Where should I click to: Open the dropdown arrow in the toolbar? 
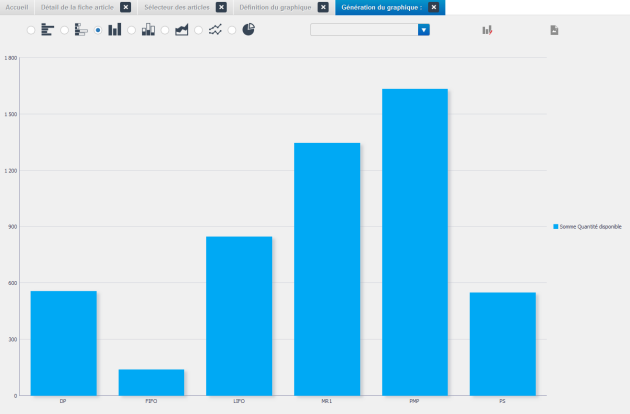tap(424, 30)
